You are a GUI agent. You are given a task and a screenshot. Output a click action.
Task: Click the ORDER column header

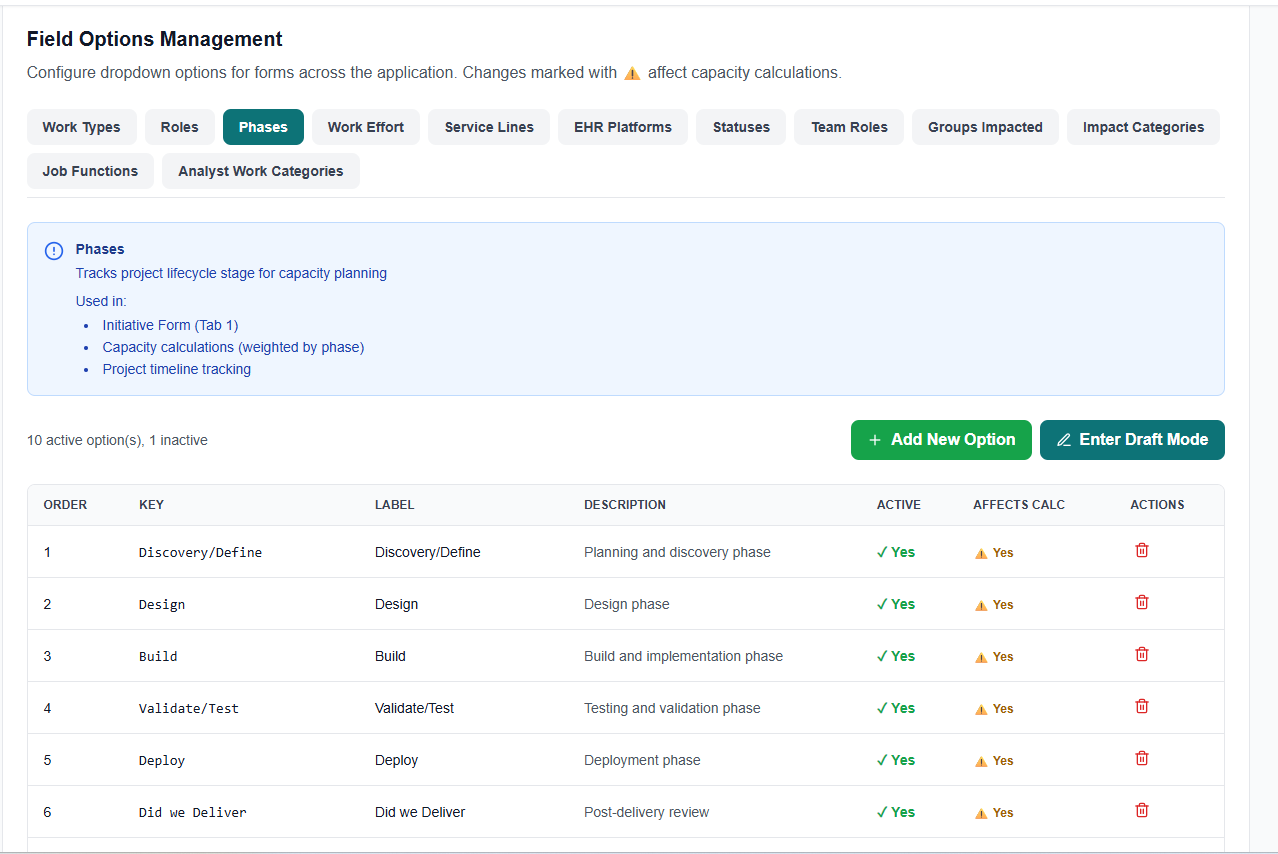point(65,504)
